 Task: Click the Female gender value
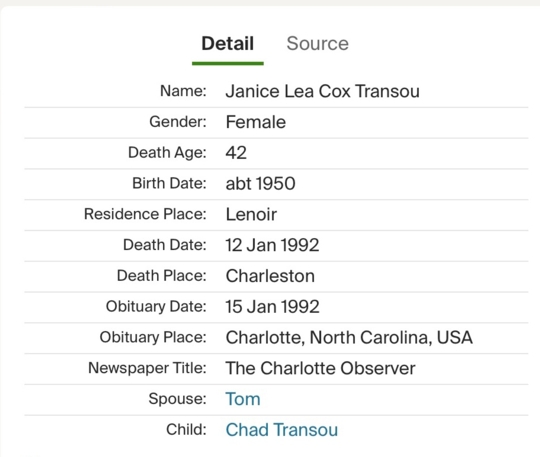[x=256, y=122]
